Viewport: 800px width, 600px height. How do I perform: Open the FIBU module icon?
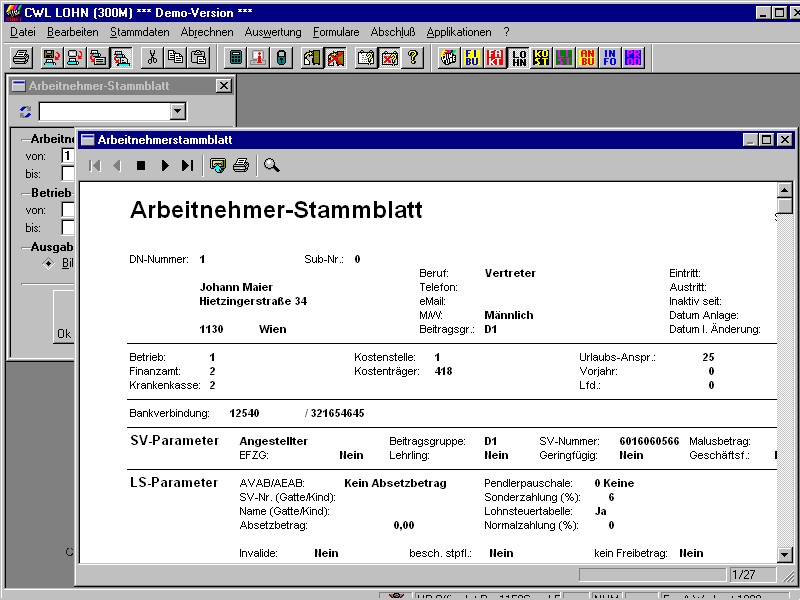[x=472, y=57]
